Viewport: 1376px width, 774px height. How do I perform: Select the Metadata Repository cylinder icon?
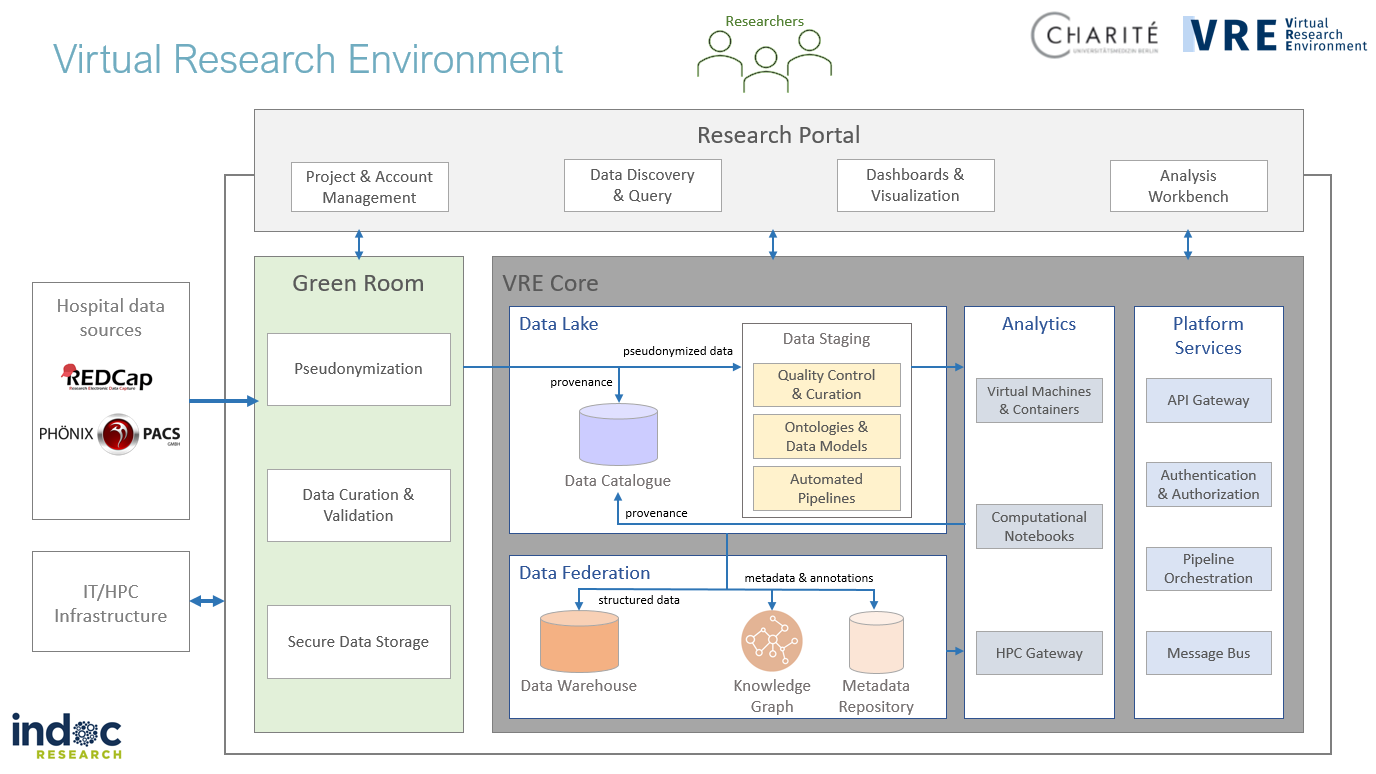(x=875, y=640)
